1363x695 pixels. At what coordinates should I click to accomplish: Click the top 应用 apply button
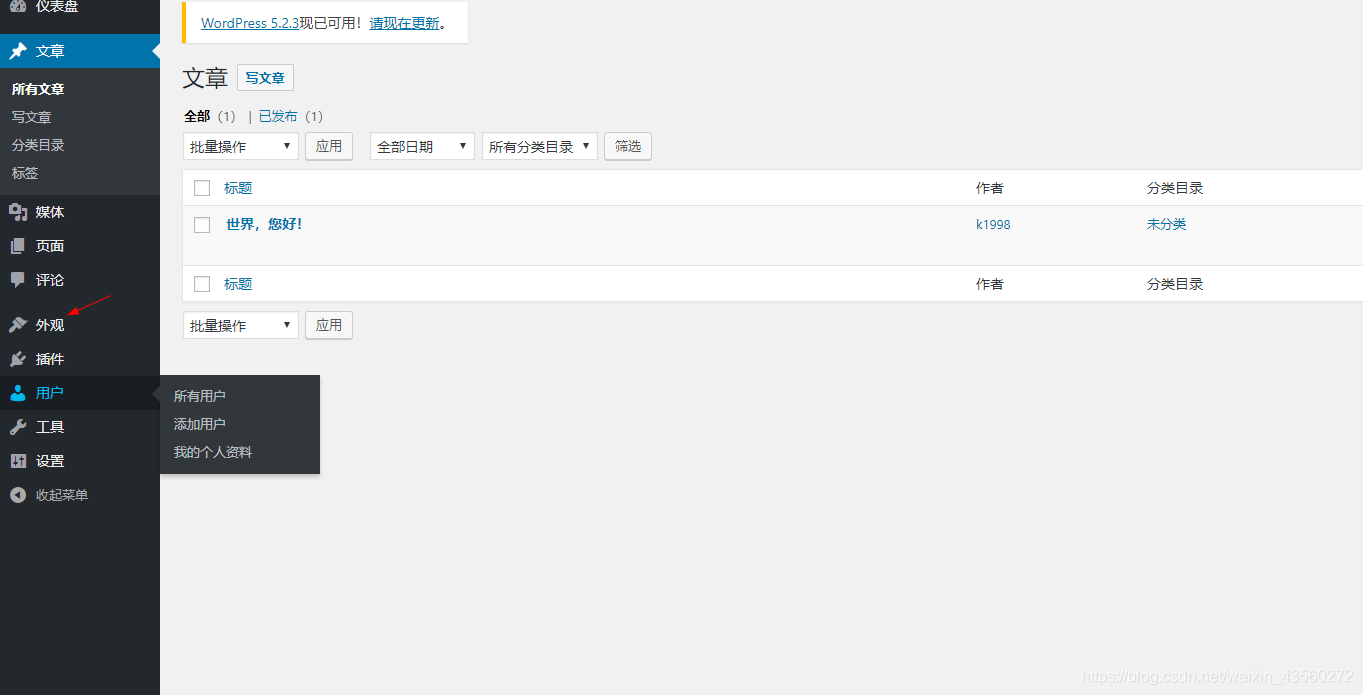tap(329, 146)
